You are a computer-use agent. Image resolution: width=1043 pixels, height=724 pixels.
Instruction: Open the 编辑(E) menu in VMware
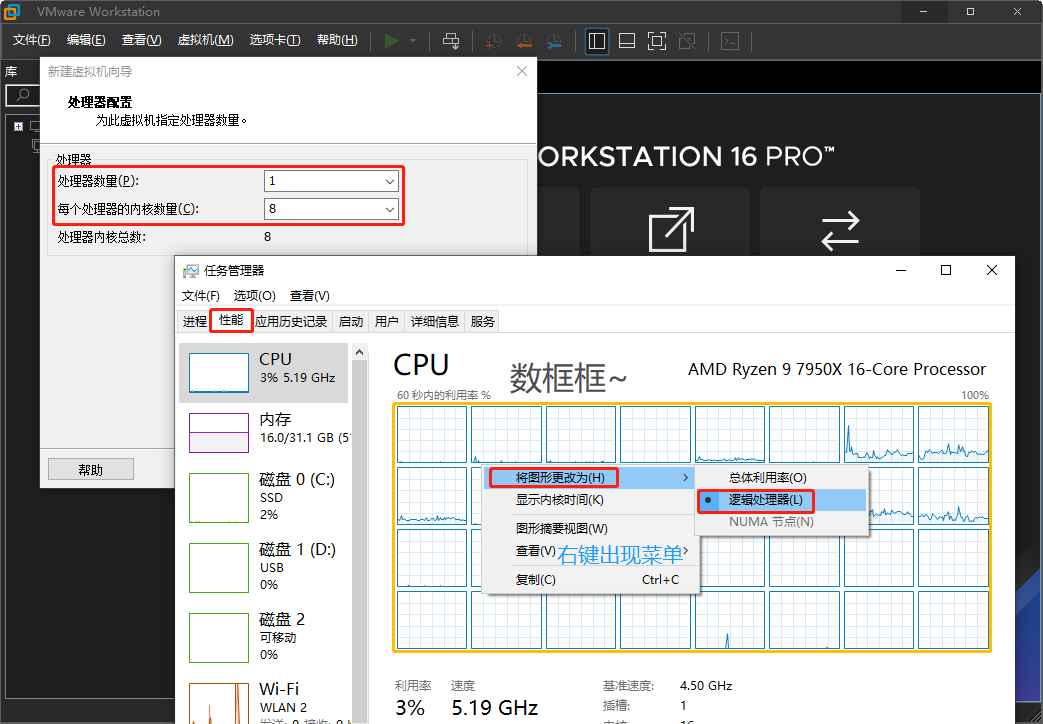[86, 40]
